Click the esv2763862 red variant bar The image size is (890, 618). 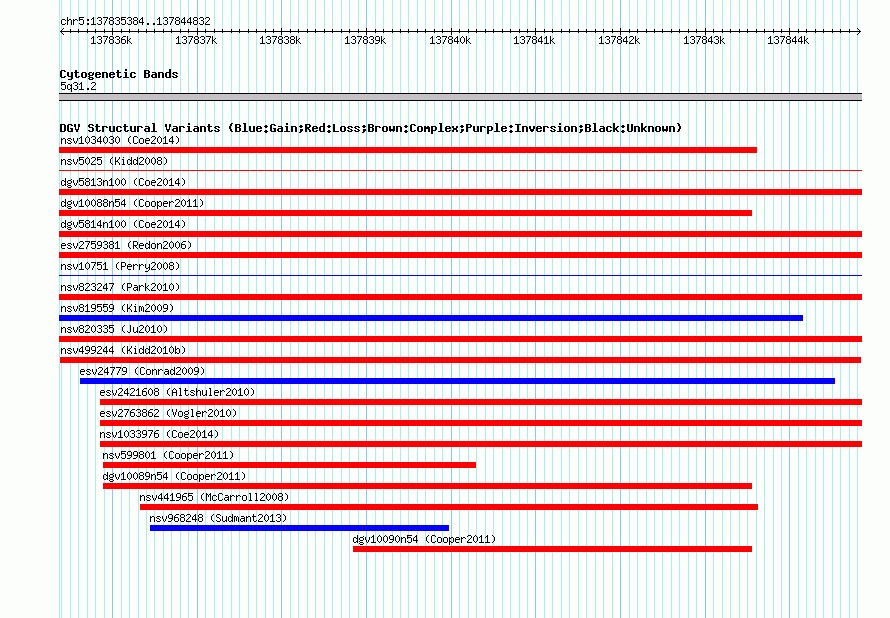(481, 423)
